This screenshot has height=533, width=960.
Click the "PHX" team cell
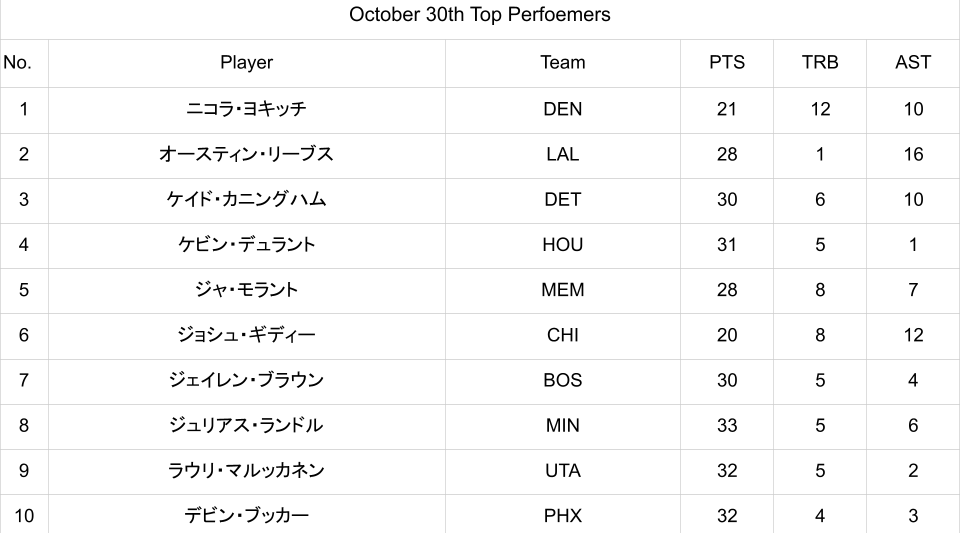click(x=562, y=516)
